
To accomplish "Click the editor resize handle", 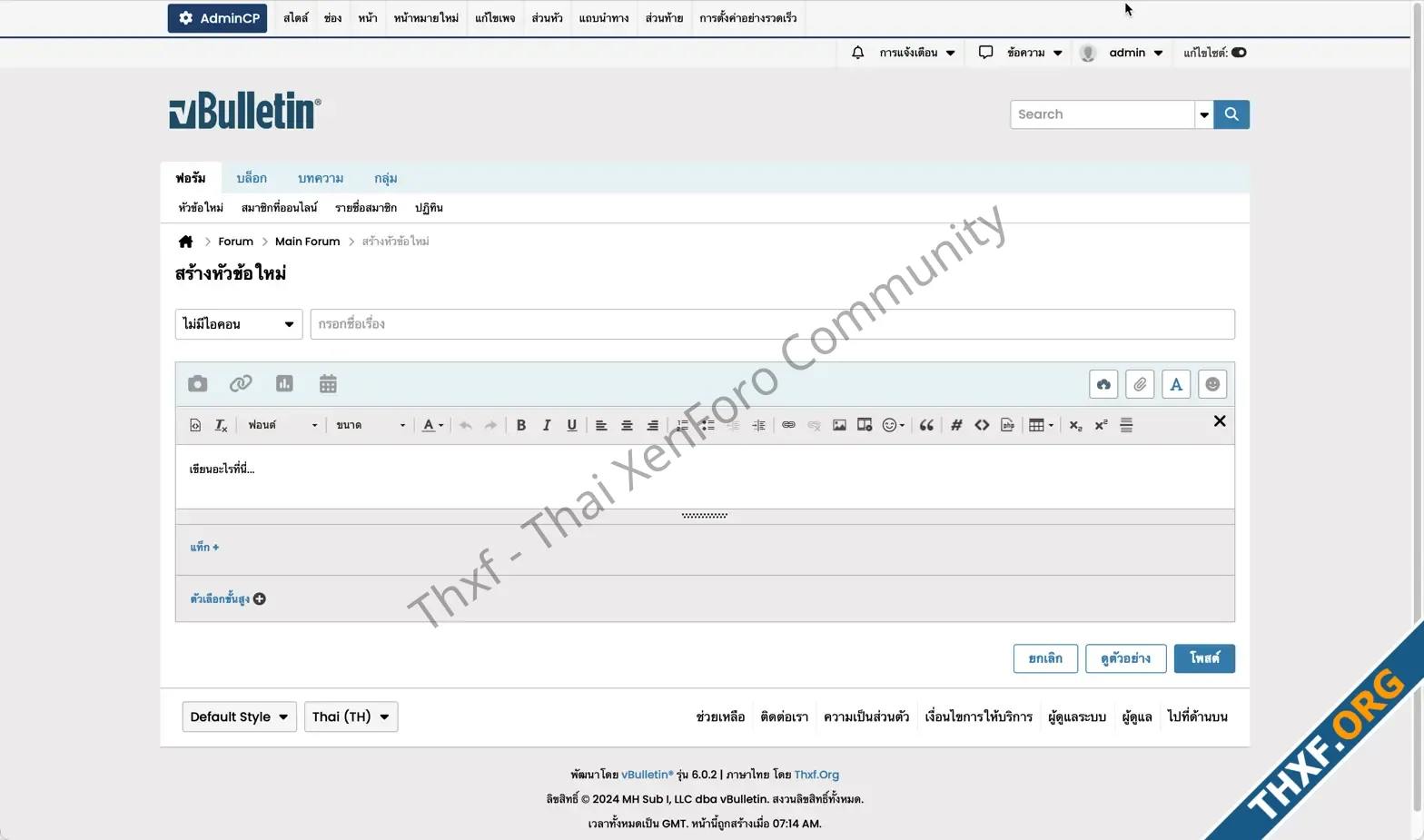I will [705, 516].
